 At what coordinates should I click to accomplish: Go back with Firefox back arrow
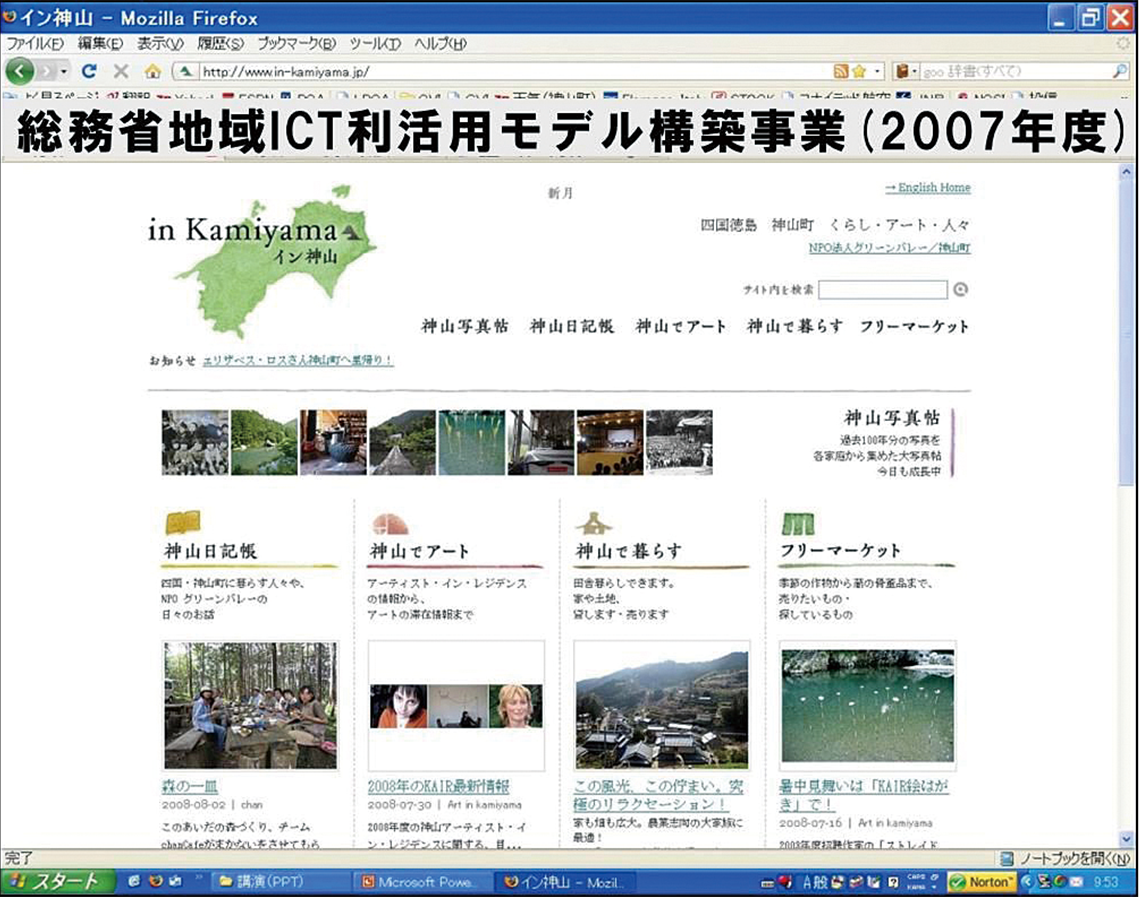tap(20, 71)
